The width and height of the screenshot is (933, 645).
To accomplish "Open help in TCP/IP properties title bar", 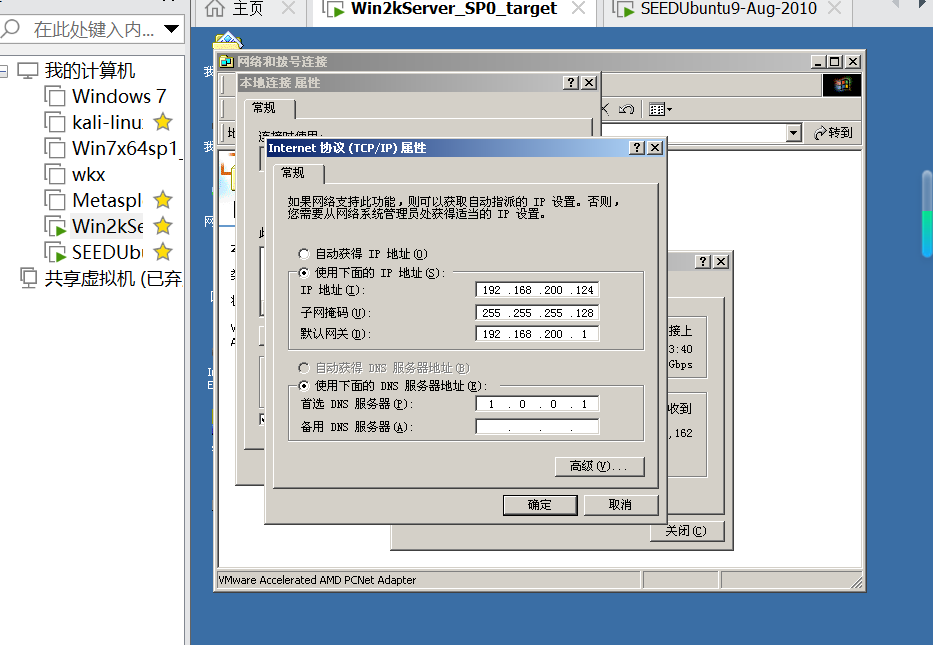I will tap(637, 148).
